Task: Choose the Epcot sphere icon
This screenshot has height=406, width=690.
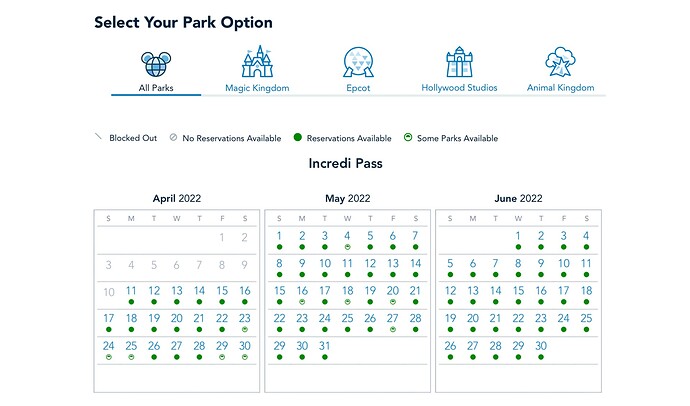Action: 358,62
